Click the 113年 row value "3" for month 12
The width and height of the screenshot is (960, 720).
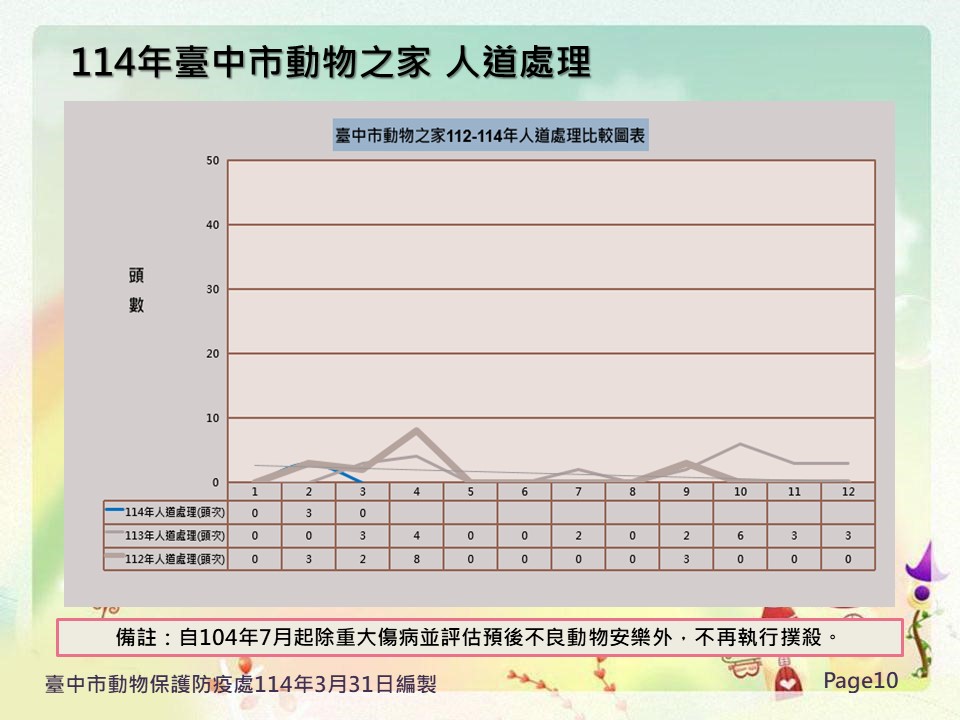[x=848, y=536]
